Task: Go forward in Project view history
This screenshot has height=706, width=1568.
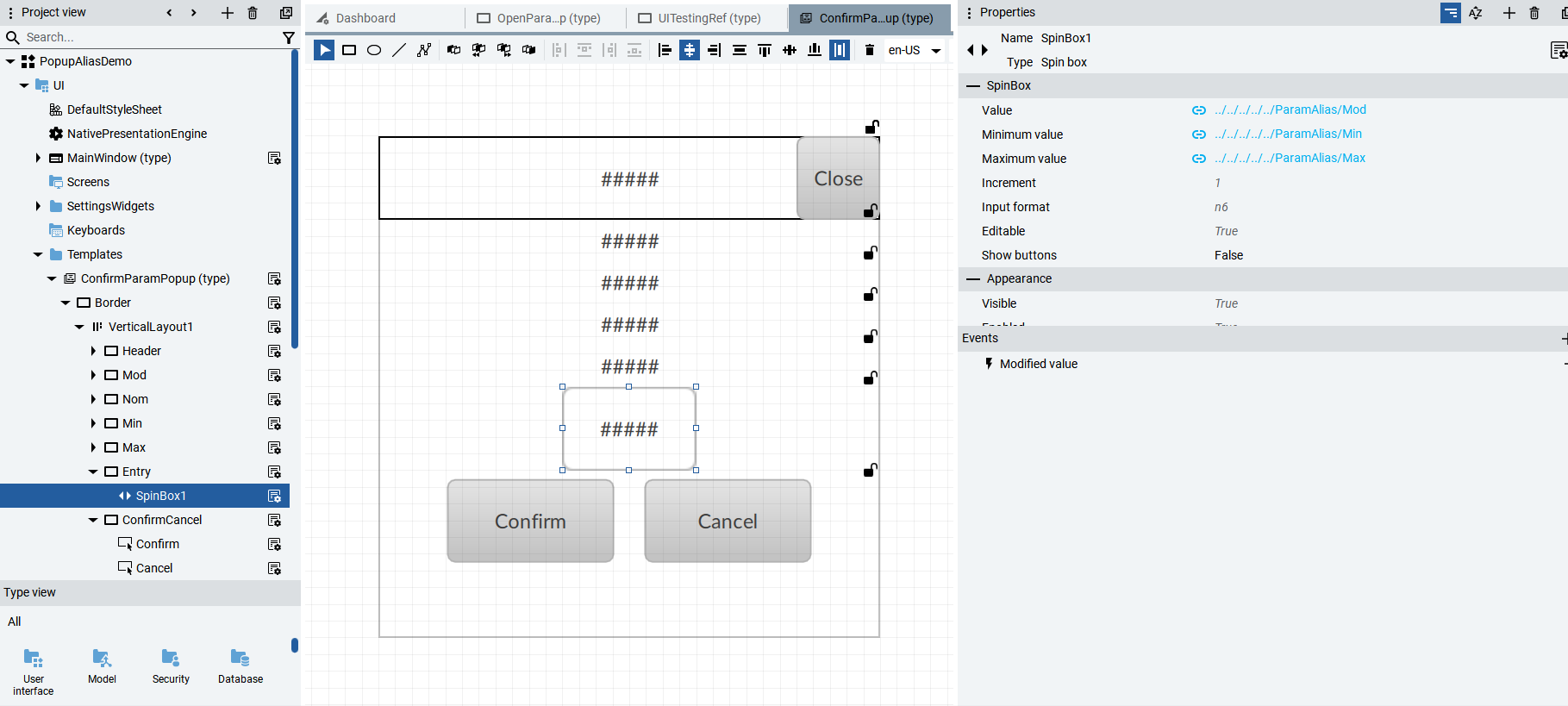Action: click(x=194, y=12)
